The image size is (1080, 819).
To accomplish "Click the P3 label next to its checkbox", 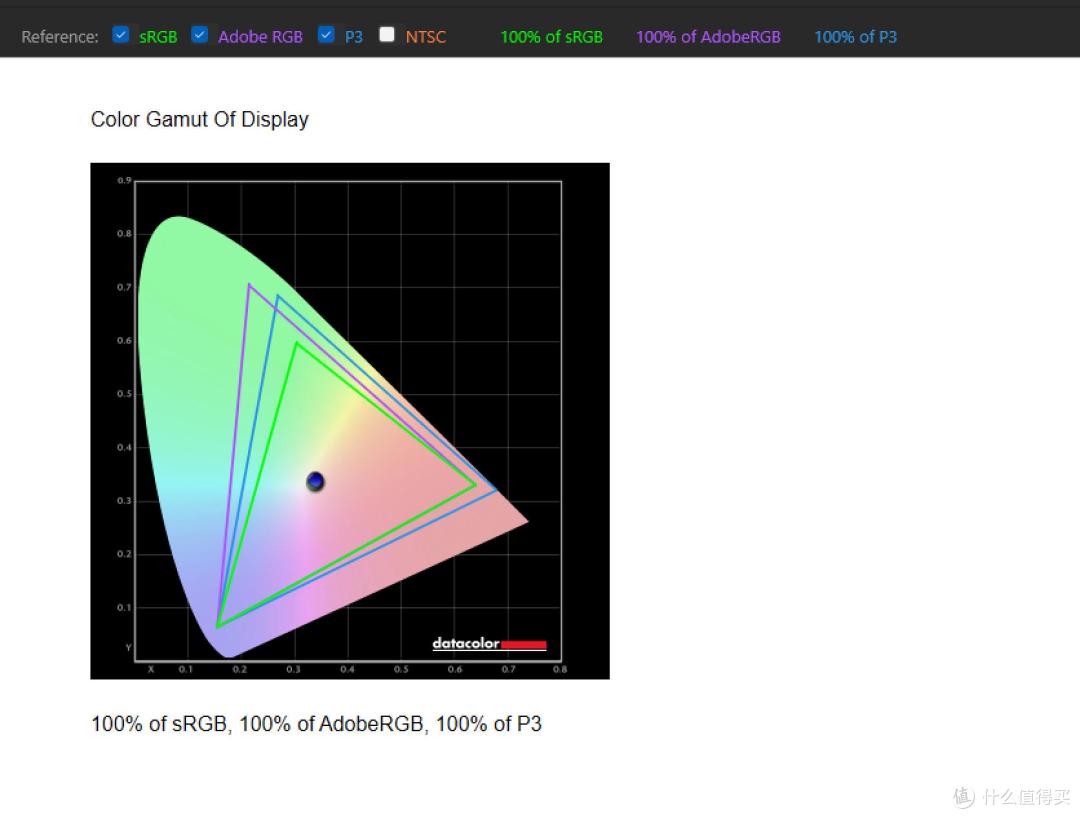I will tap(354, 37).
